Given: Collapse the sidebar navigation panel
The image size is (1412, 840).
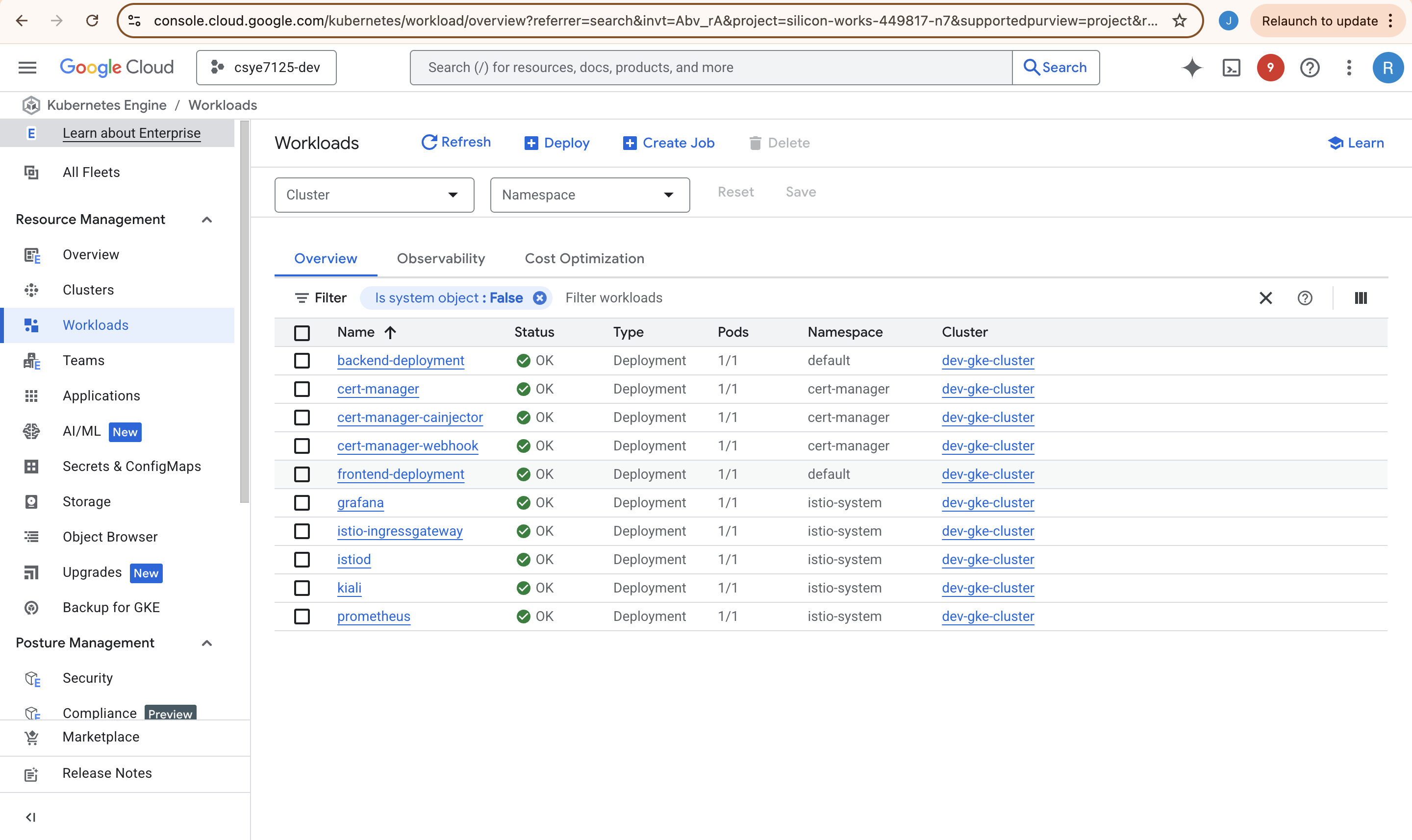Looking at the screenshot, I should click(x=31, y=817).
